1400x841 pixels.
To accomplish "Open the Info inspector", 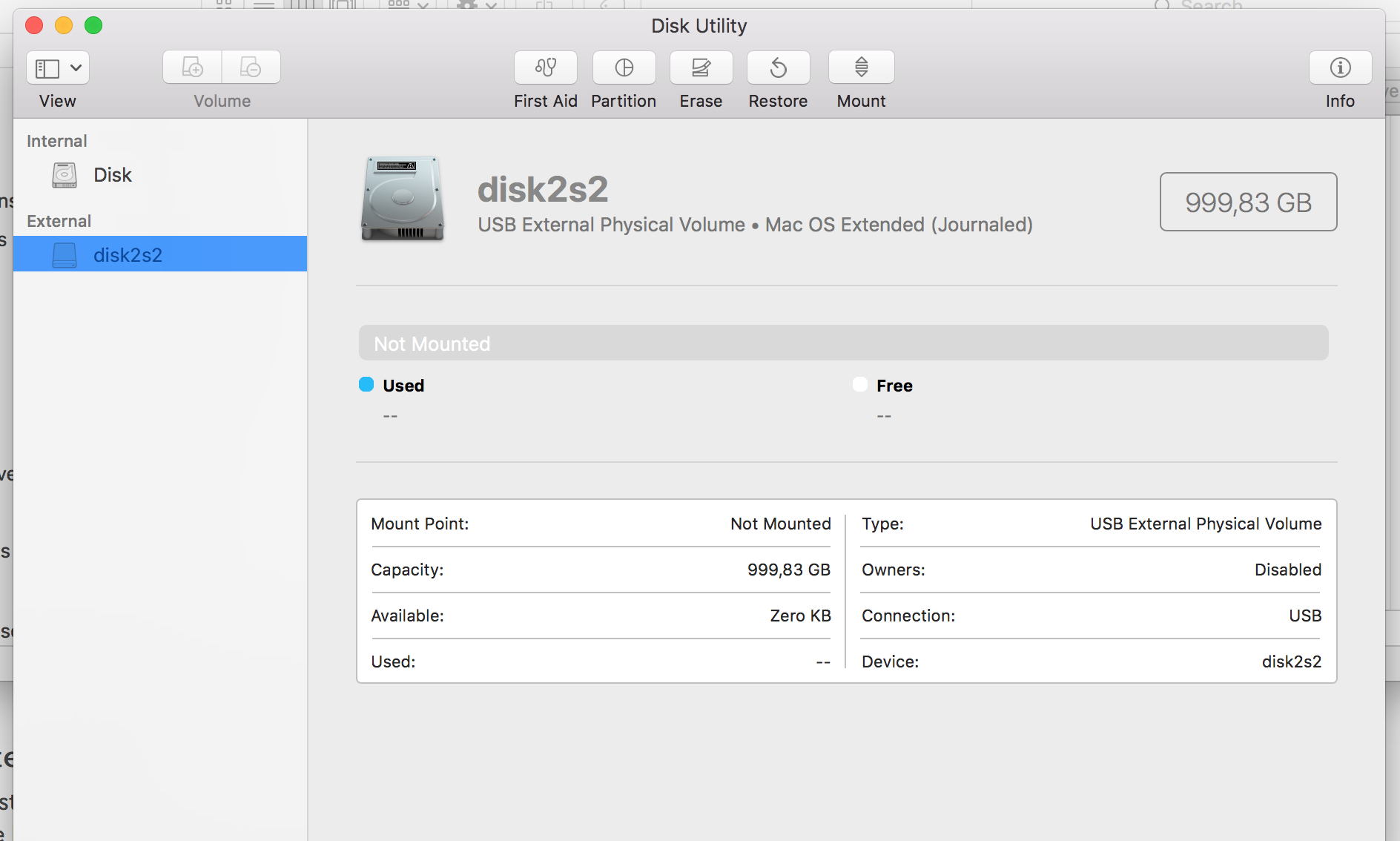I will 1341,68.
